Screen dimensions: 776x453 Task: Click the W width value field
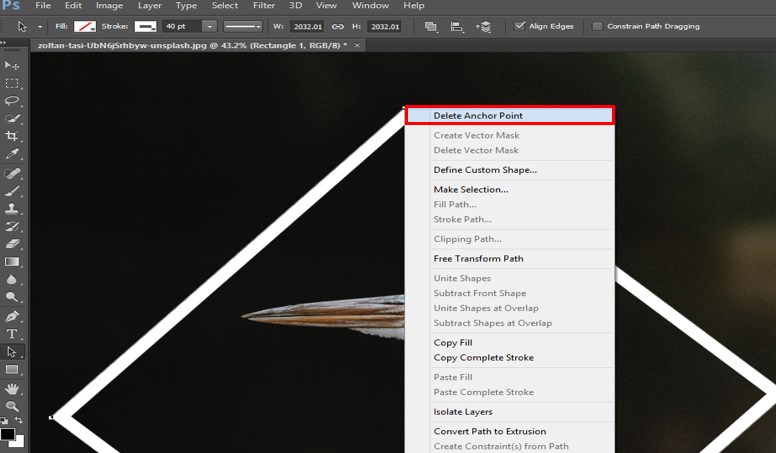click(307, 27)
